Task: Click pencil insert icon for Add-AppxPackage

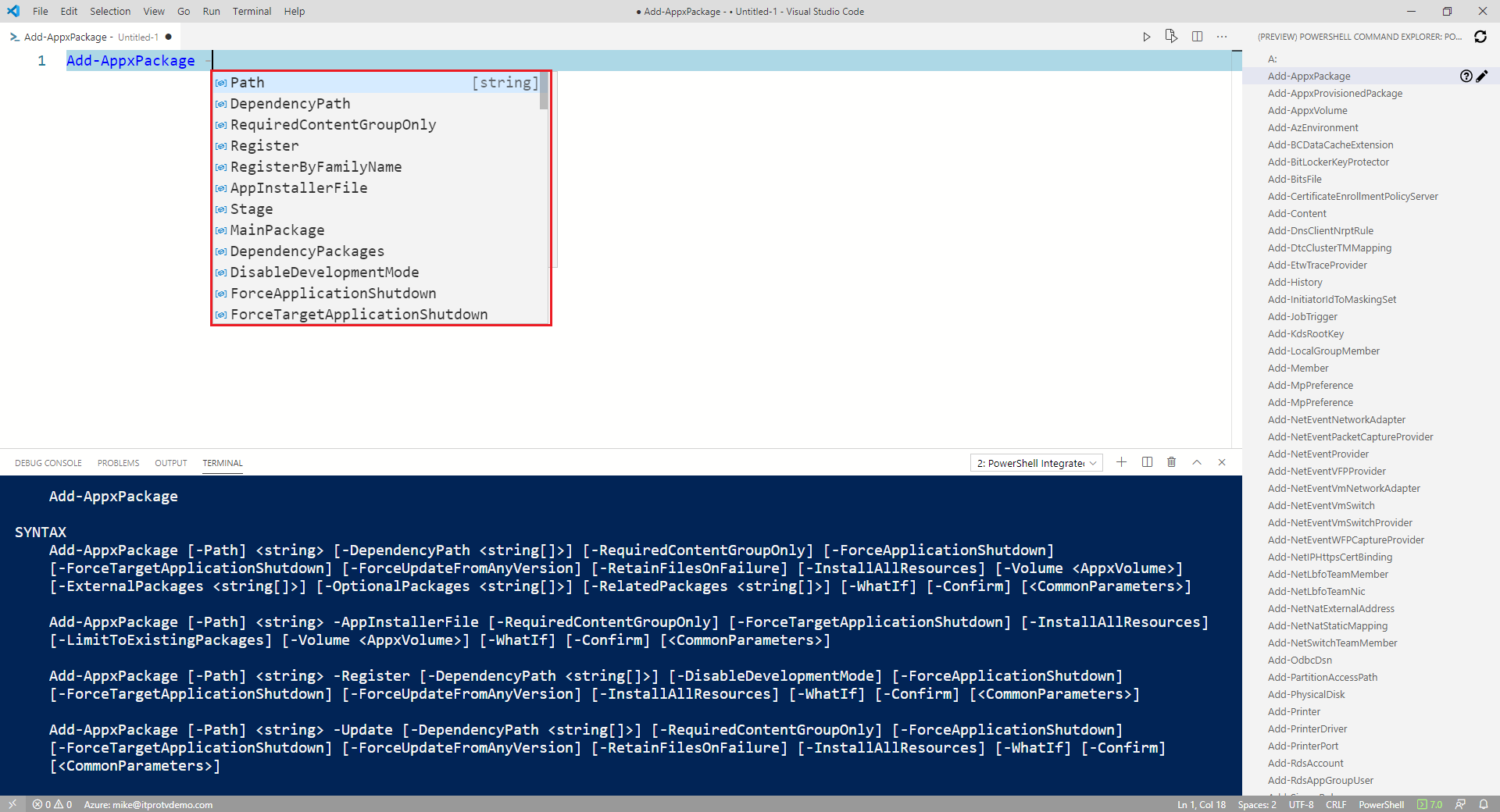Action: click(x=1482, y=76)
